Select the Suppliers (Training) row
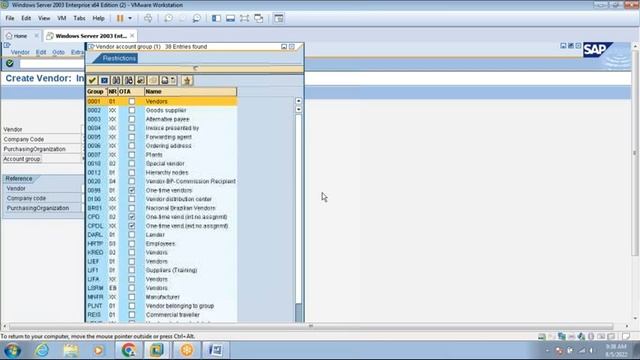 162,270
